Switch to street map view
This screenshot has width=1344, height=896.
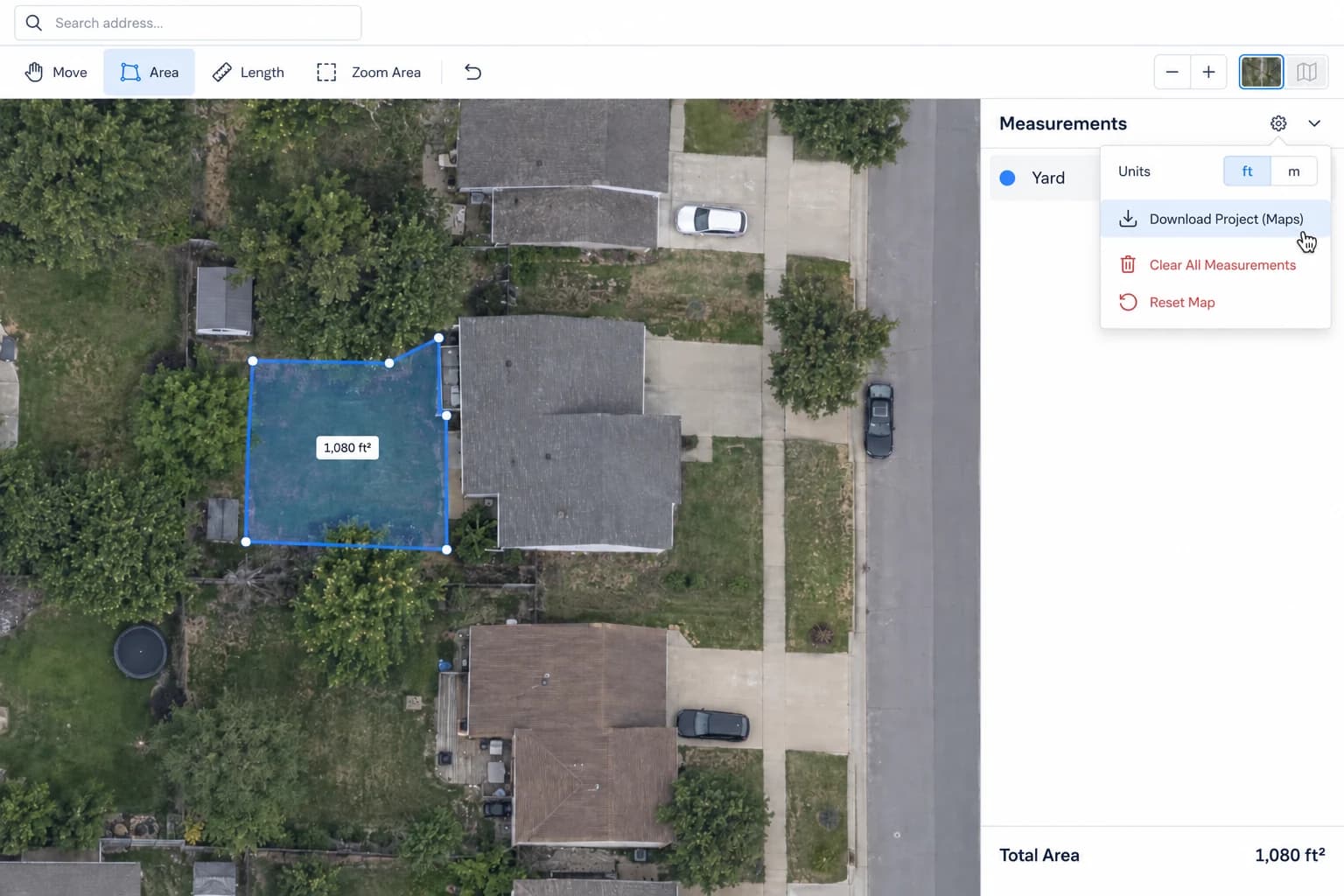[x=1306, y=73]
